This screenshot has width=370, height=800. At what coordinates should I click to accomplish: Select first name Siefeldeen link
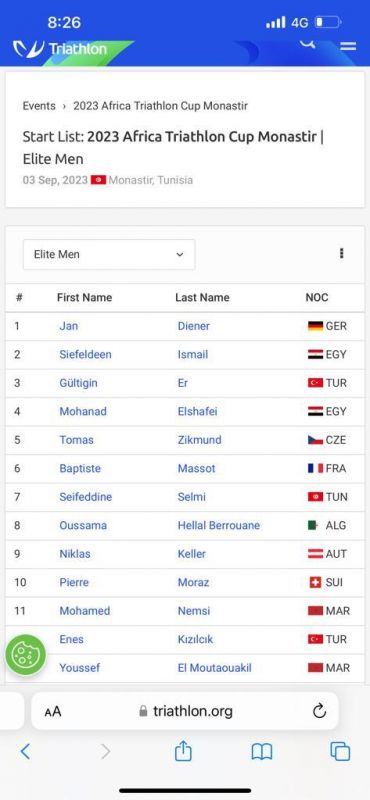(85, 355)
